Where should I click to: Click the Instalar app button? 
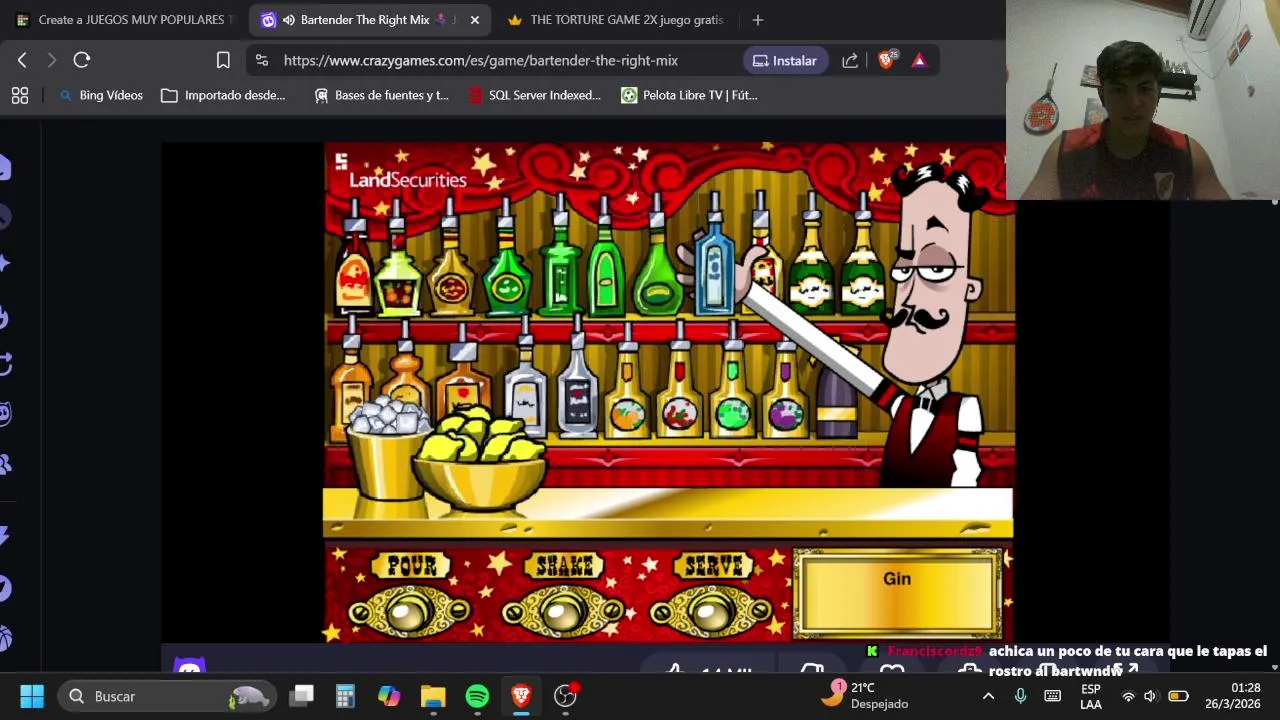pos(785,60)
